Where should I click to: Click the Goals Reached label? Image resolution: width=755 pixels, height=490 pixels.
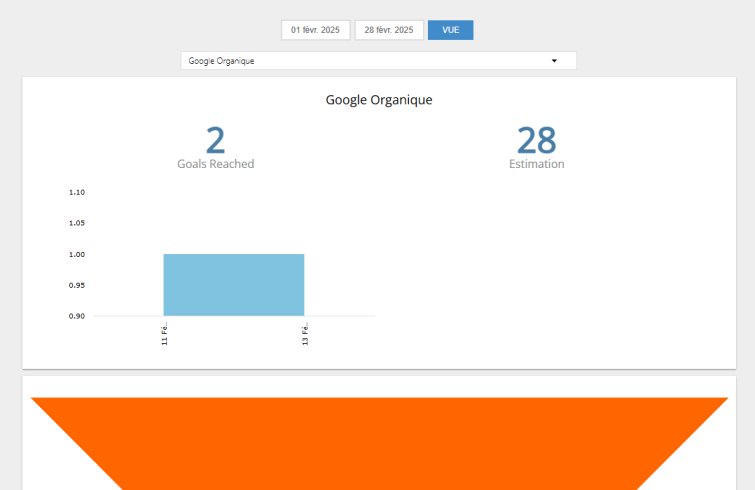pos(215,164)
